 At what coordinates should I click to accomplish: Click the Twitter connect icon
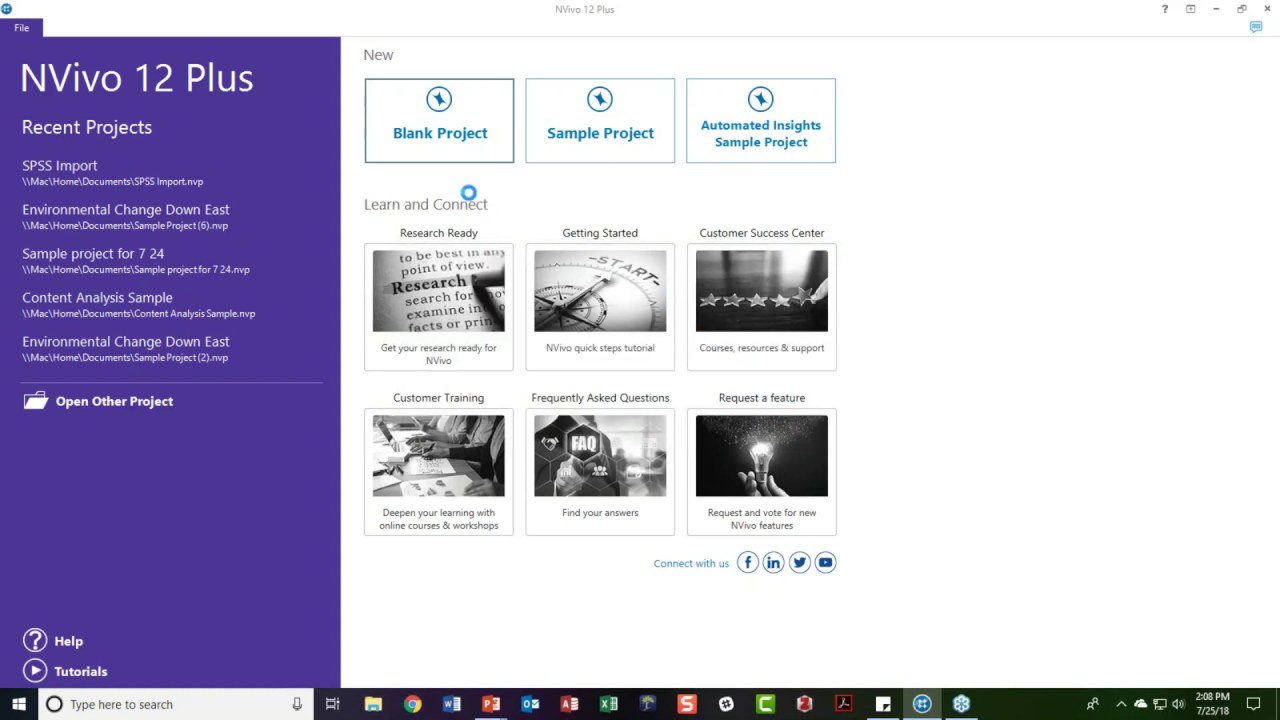pyautogui.click(x=799, y=563)
